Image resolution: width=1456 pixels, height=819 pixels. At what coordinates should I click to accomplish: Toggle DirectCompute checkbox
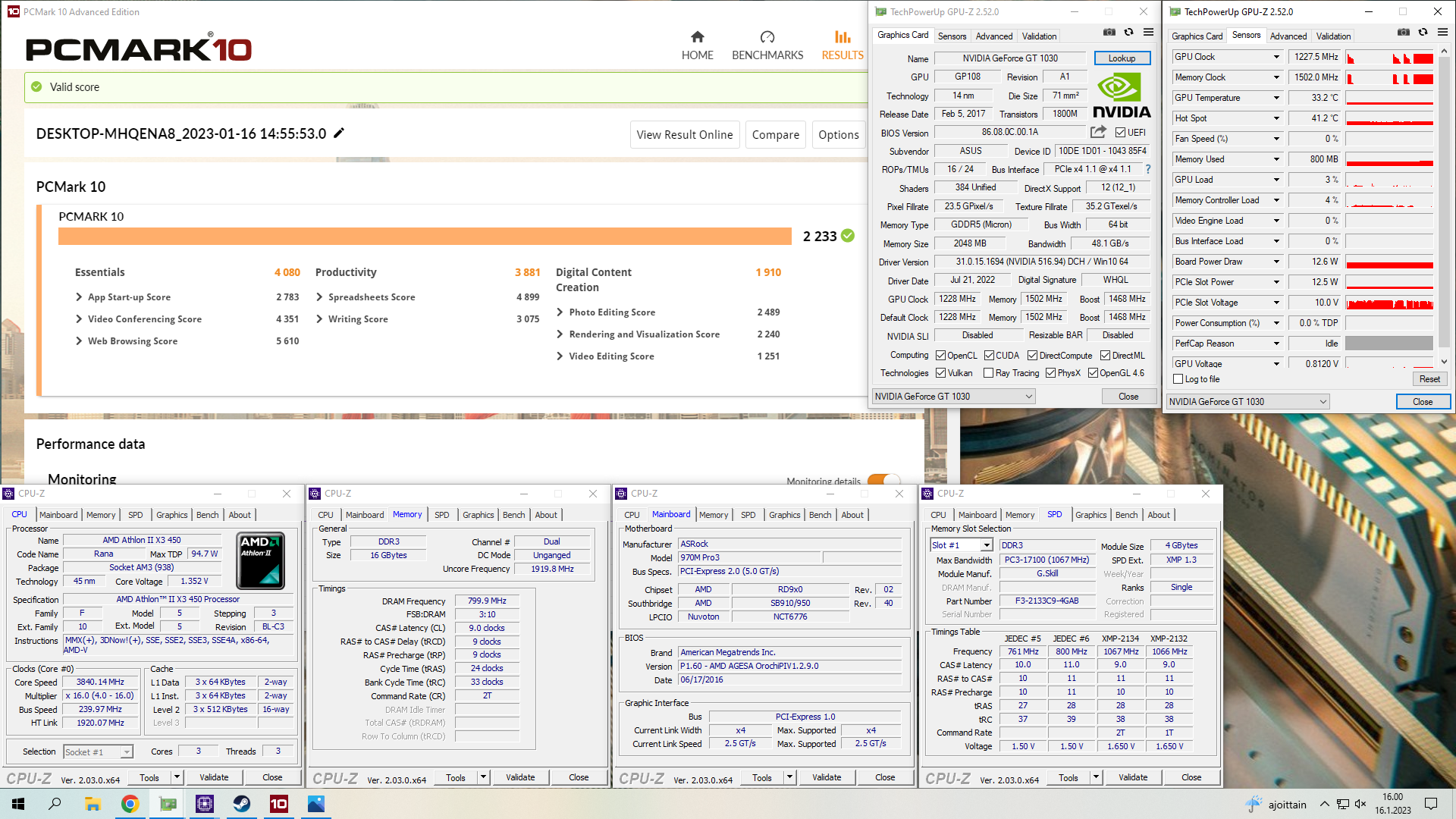(1032, 356)
